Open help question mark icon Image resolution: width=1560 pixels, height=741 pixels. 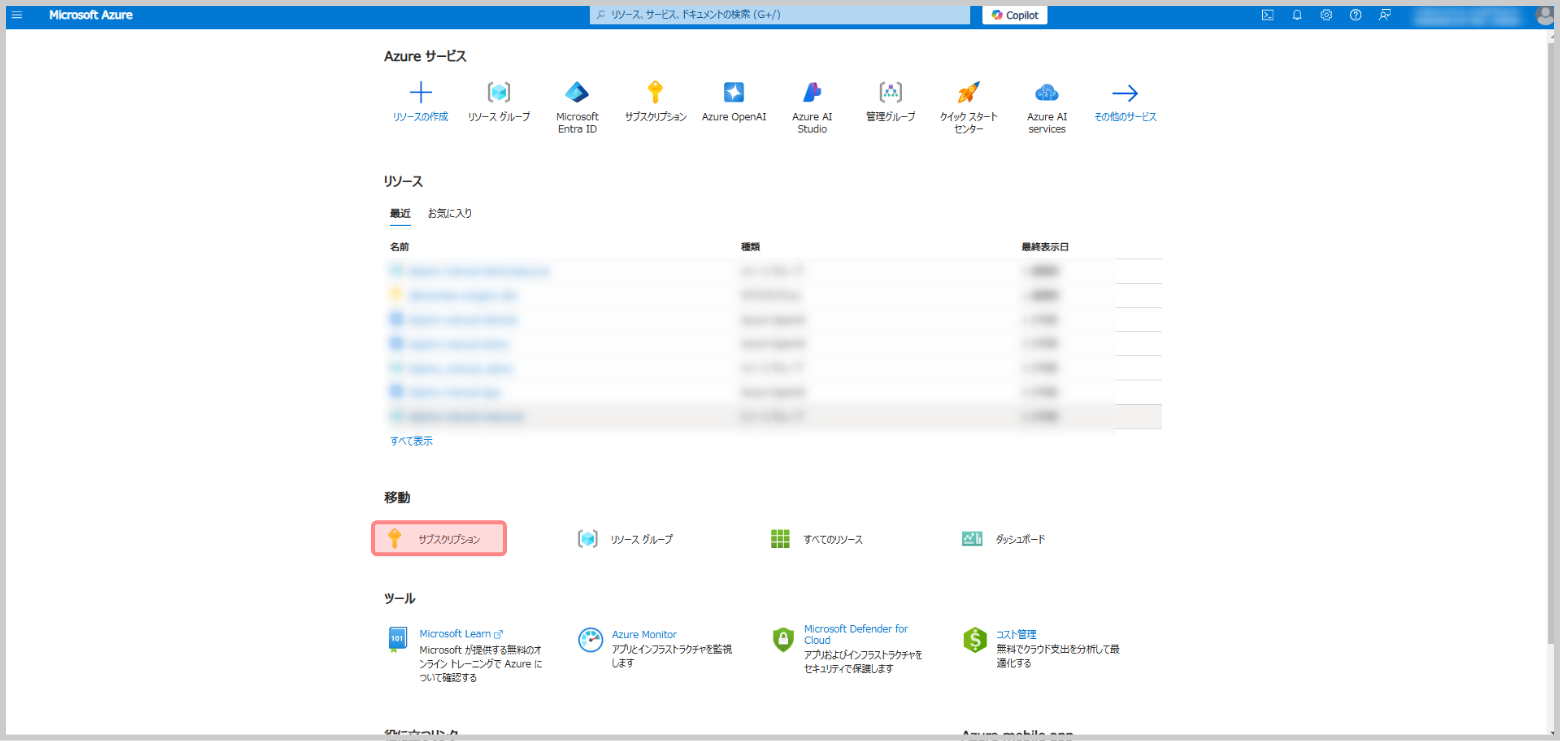tap(1355, 15)
